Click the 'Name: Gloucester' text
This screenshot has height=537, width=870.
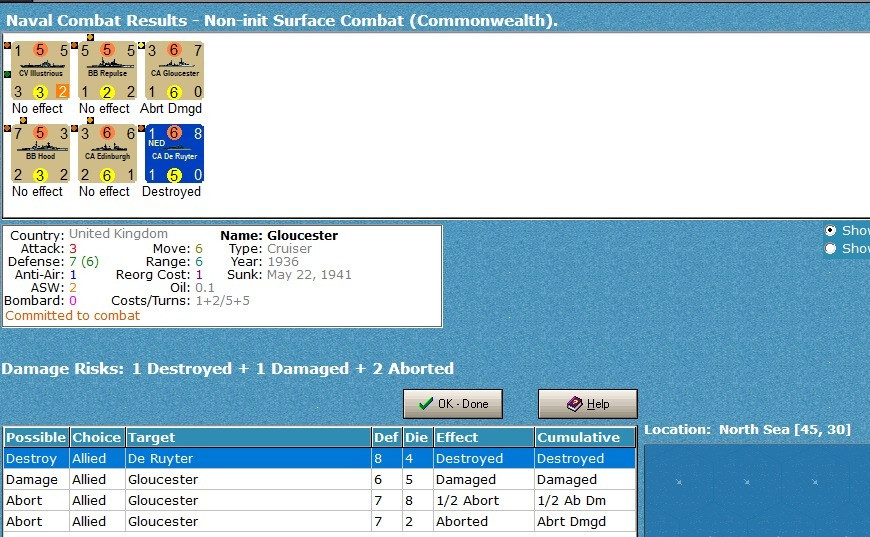tap(279, 235)
